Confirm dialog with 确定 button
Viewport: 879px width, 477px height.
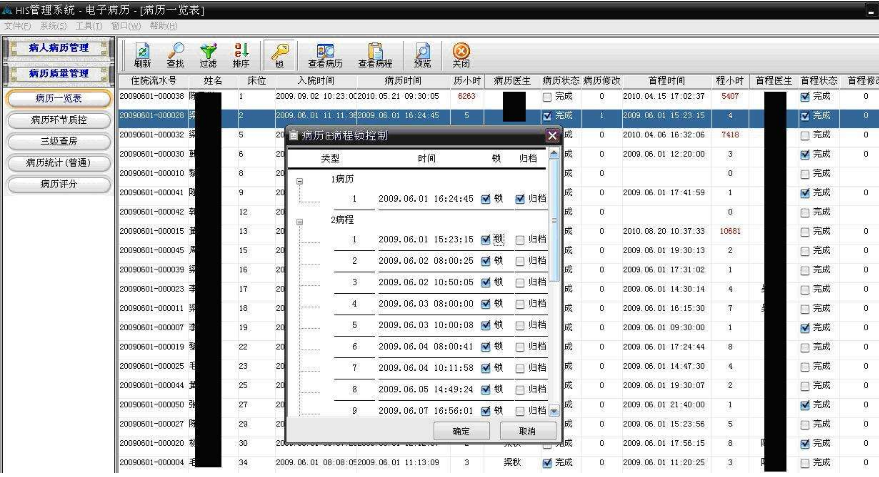(461, 431)
